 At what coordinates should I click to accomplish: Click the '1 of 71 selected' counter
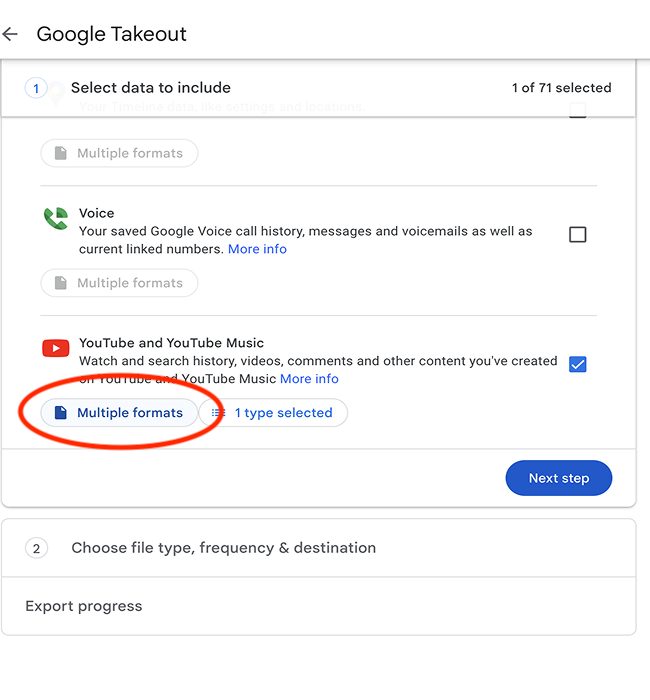coord(561,88)
